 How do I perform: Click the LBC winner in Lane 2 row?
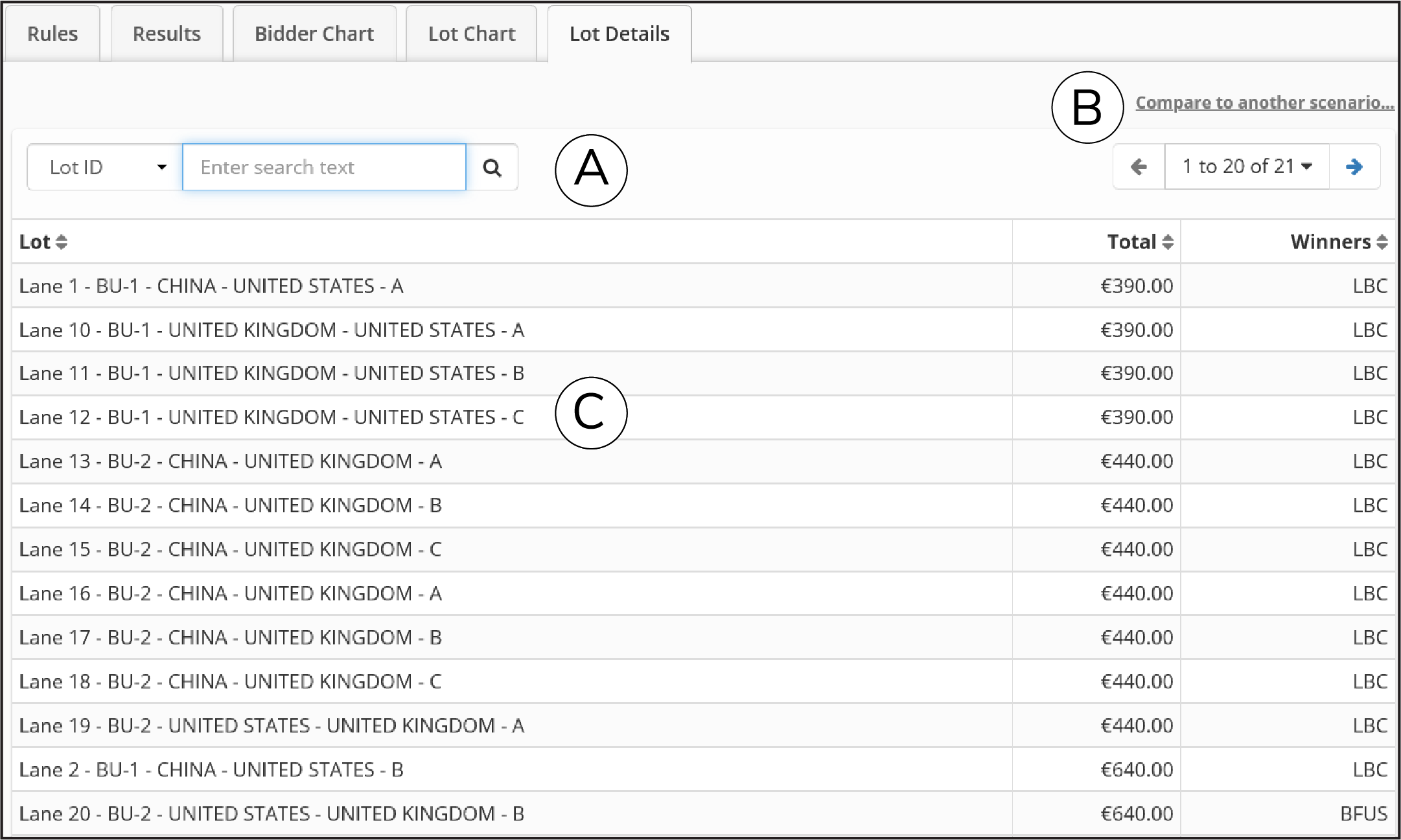click(1370, 770)
